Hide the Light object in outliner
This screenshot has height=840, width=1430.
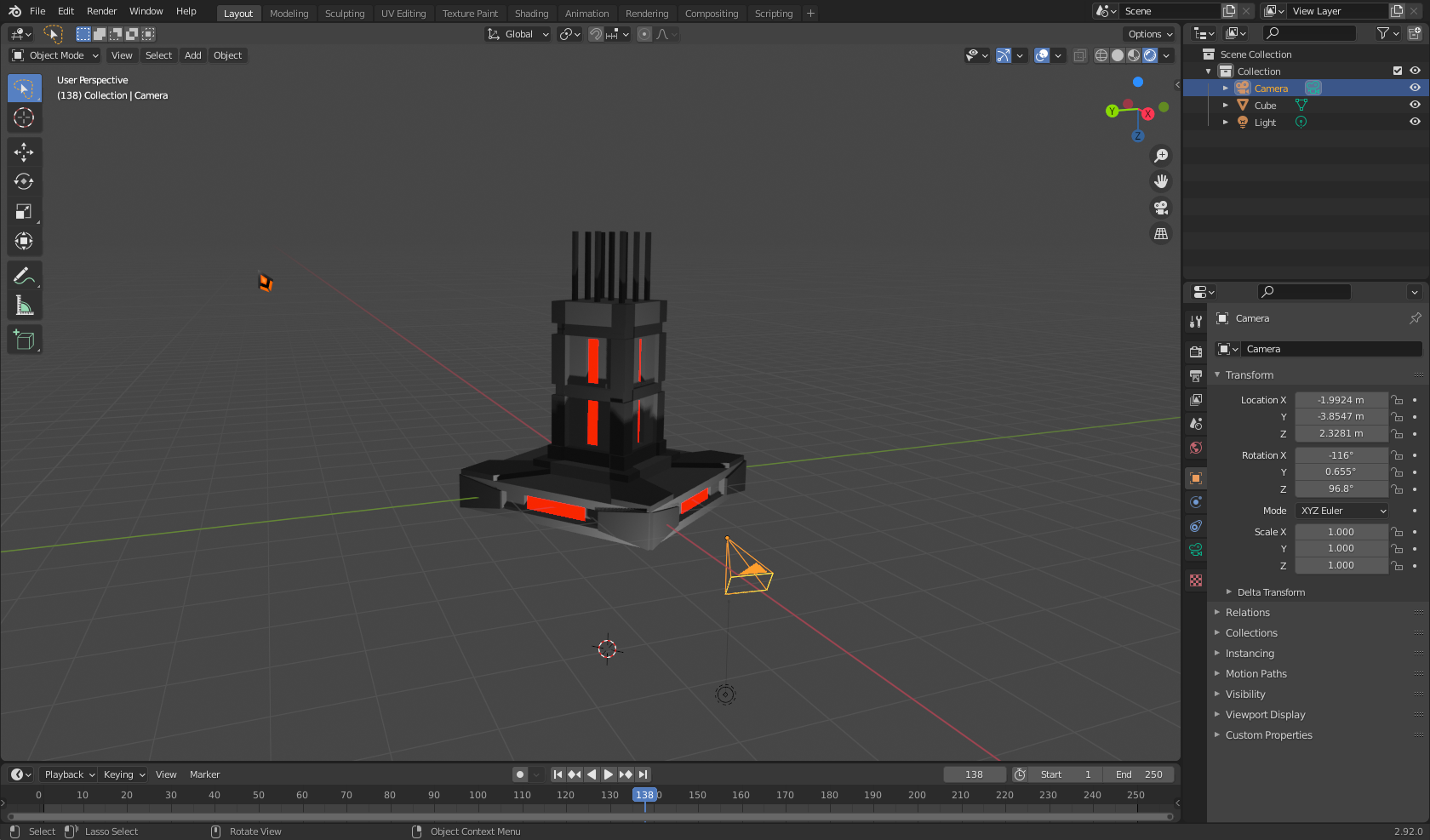pos(1415,122)
